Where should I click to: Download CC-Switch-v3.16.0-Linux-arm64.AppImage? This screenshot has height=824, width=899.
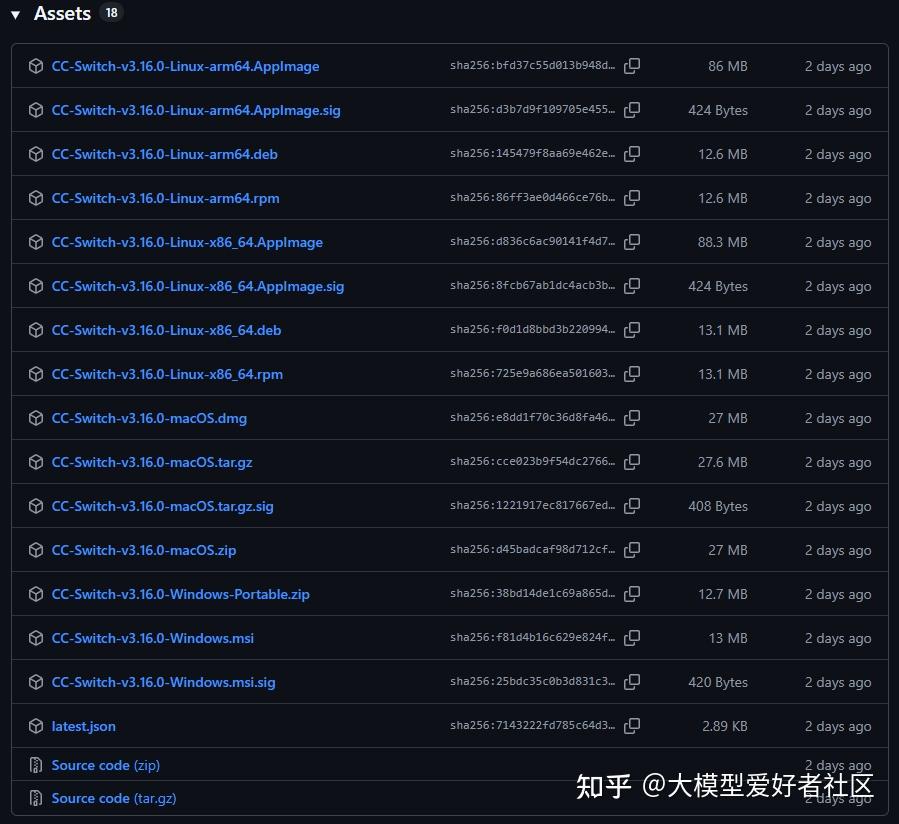point(185,67)
